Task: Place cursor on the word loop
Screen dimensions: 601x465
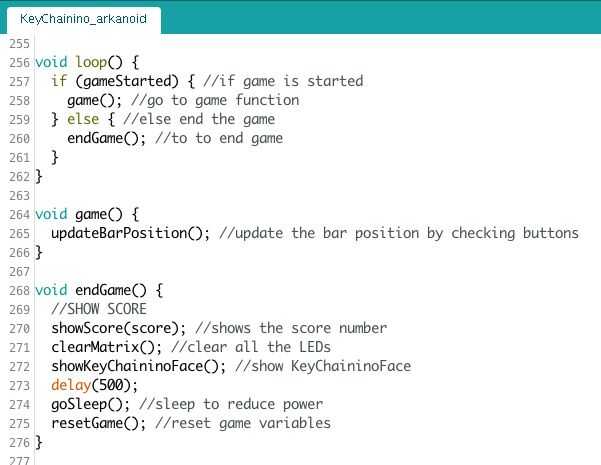Action: click(x=92, y=62)
